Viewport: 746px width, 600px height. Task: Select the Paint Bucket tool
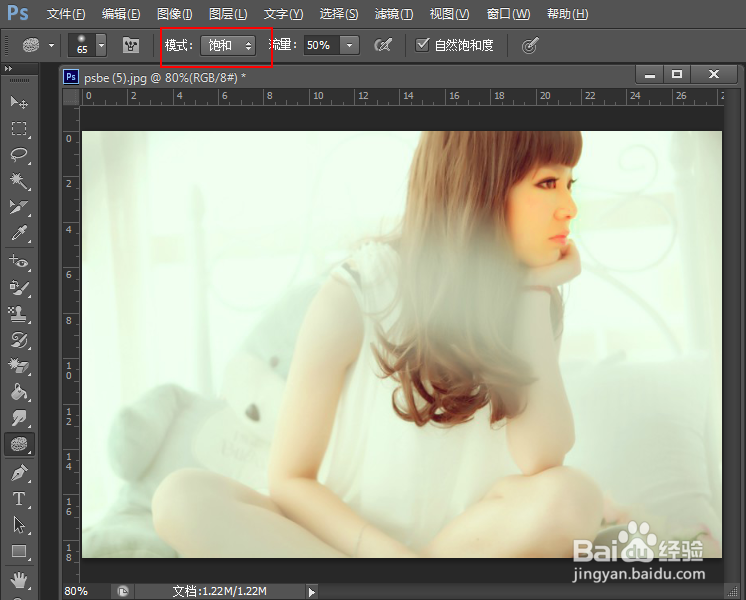tap(19, 392)
